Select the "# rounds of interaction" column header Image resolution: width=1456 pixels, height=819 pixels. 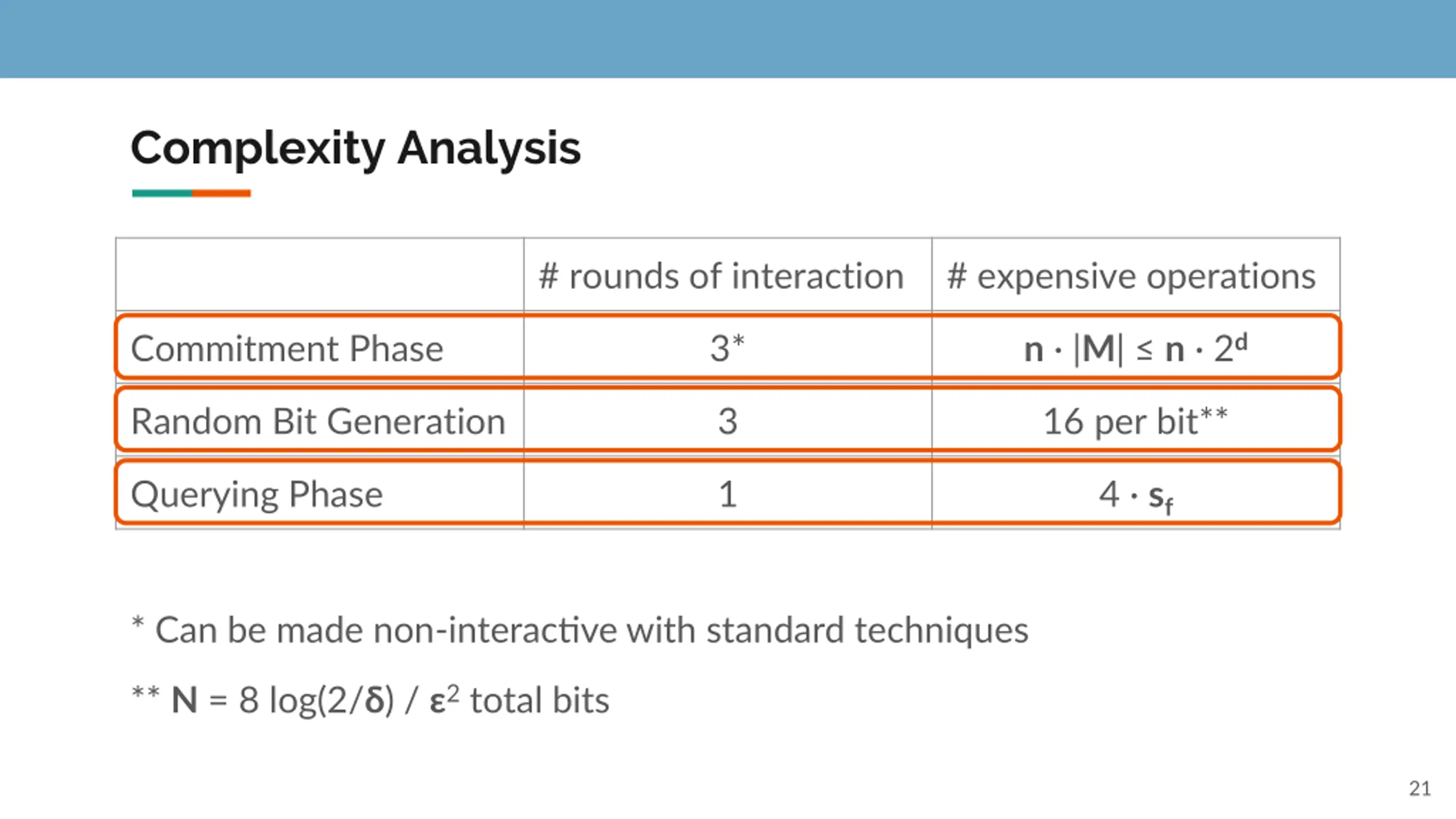[721, 276]
